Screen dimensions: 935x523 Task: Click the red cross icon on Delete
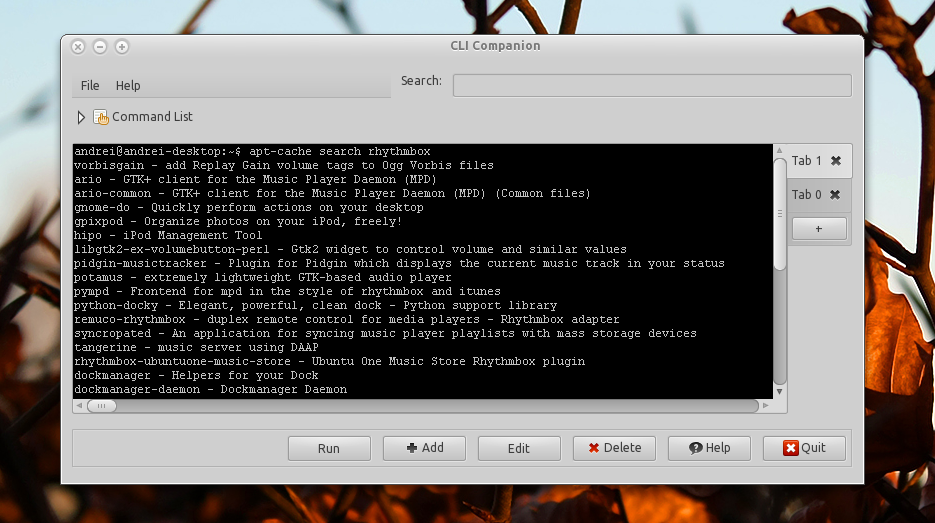[594, 448]
